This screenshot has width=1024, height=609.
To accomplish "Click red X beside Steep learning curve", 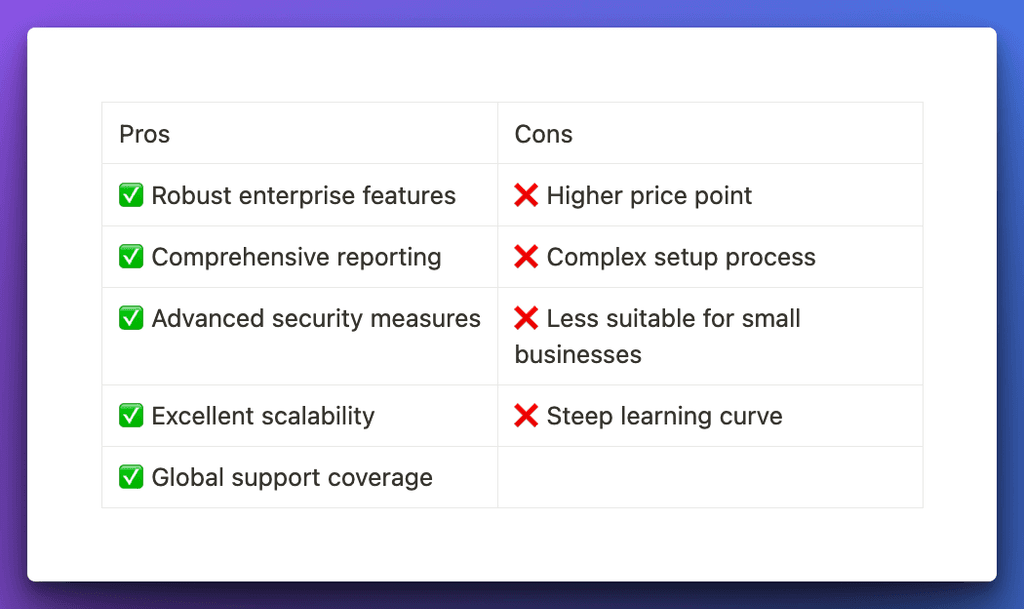I will pyautogui.click(x=526, y=415).
